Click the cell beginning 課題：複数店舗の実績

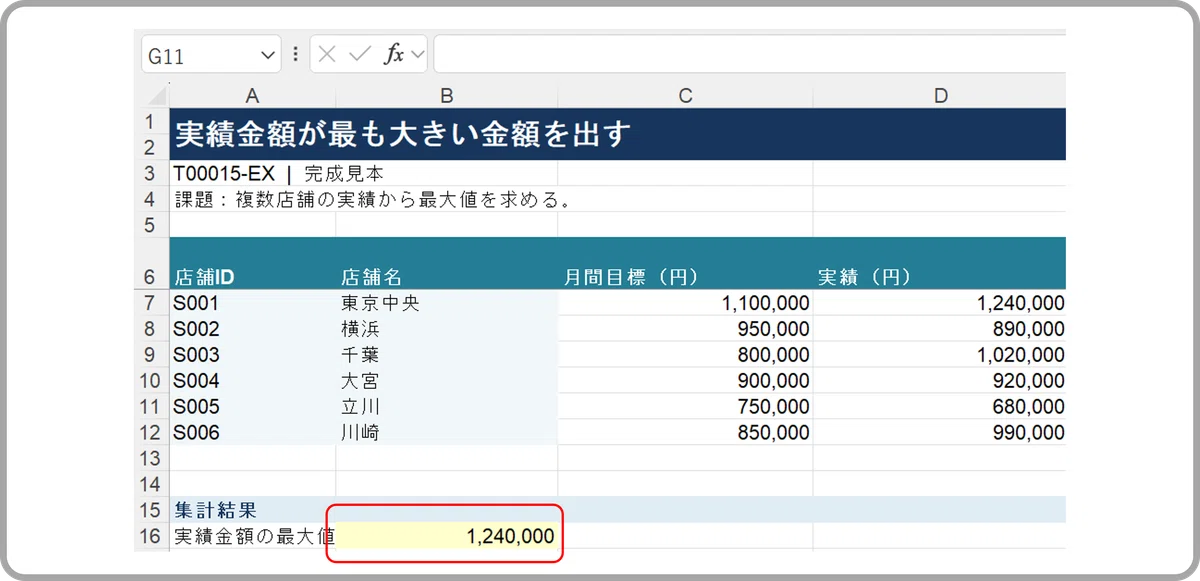tap(252, 198)
